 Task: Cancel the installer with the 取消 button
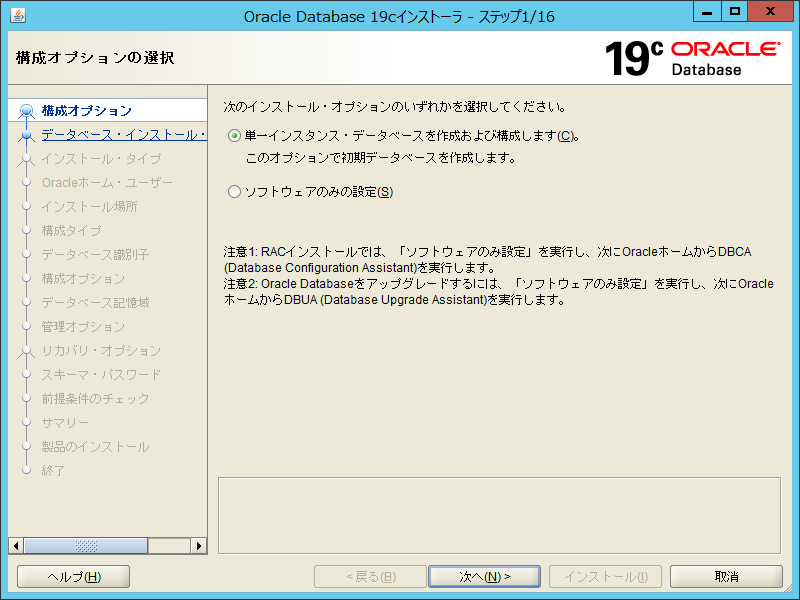click(x=726, y=577)
